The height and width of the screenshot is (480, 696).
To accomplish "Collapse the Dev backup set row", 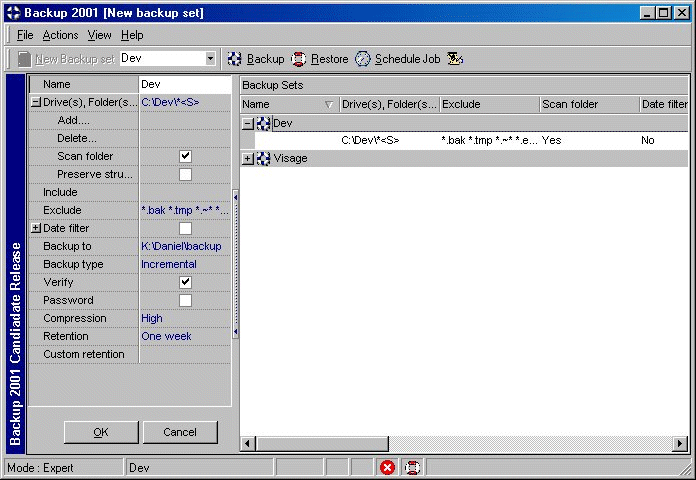I will click(248, 123).
